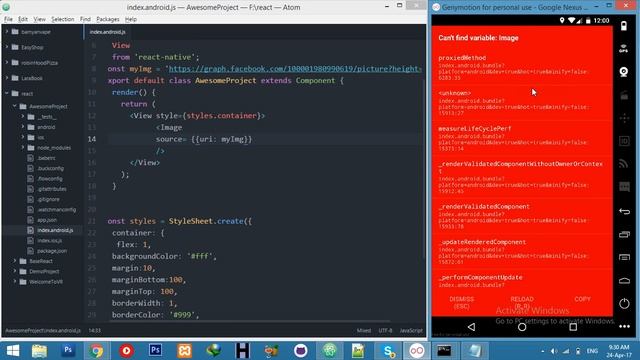
Task: Click the Mixed line-ending selector in status bar
Action: pyautogui.click(x=364, y=331)
